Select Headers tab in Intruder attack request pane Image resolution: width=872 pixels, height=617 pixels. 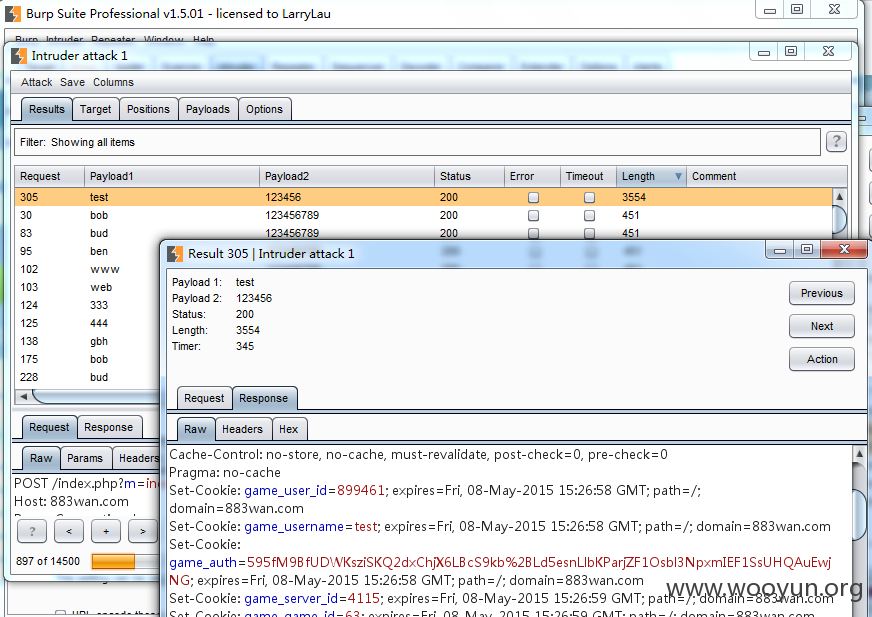[x=136, y=458]
